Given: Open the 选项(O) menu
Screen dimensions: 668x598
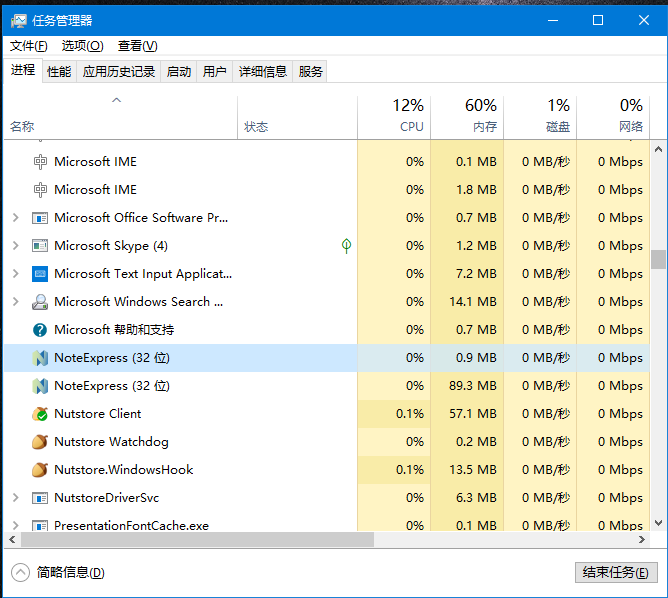Looking at the screenshot, I should click(82, 46).
